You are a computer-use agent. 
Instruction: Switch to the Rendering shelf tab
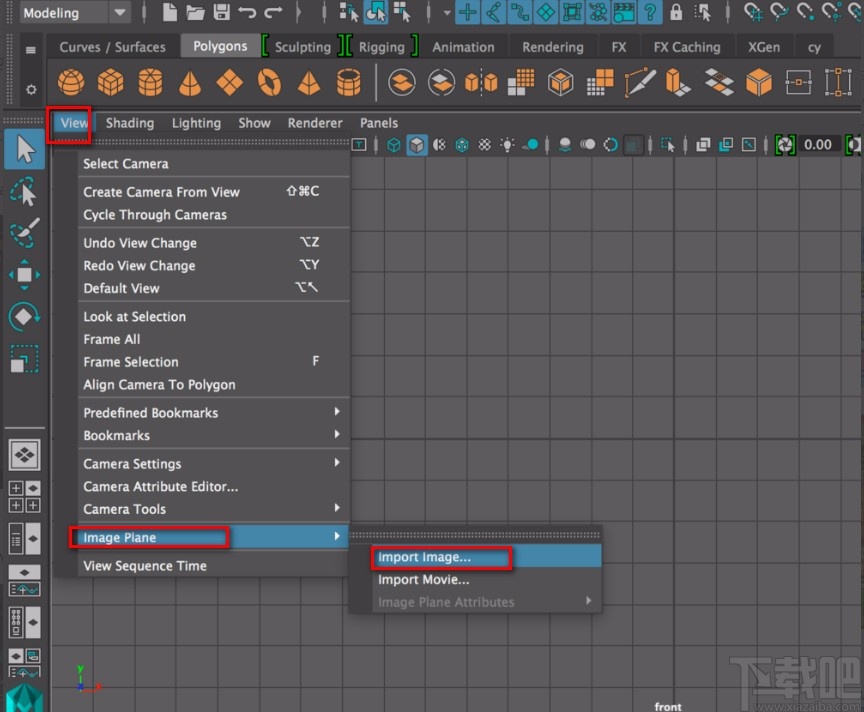(553, 47)
